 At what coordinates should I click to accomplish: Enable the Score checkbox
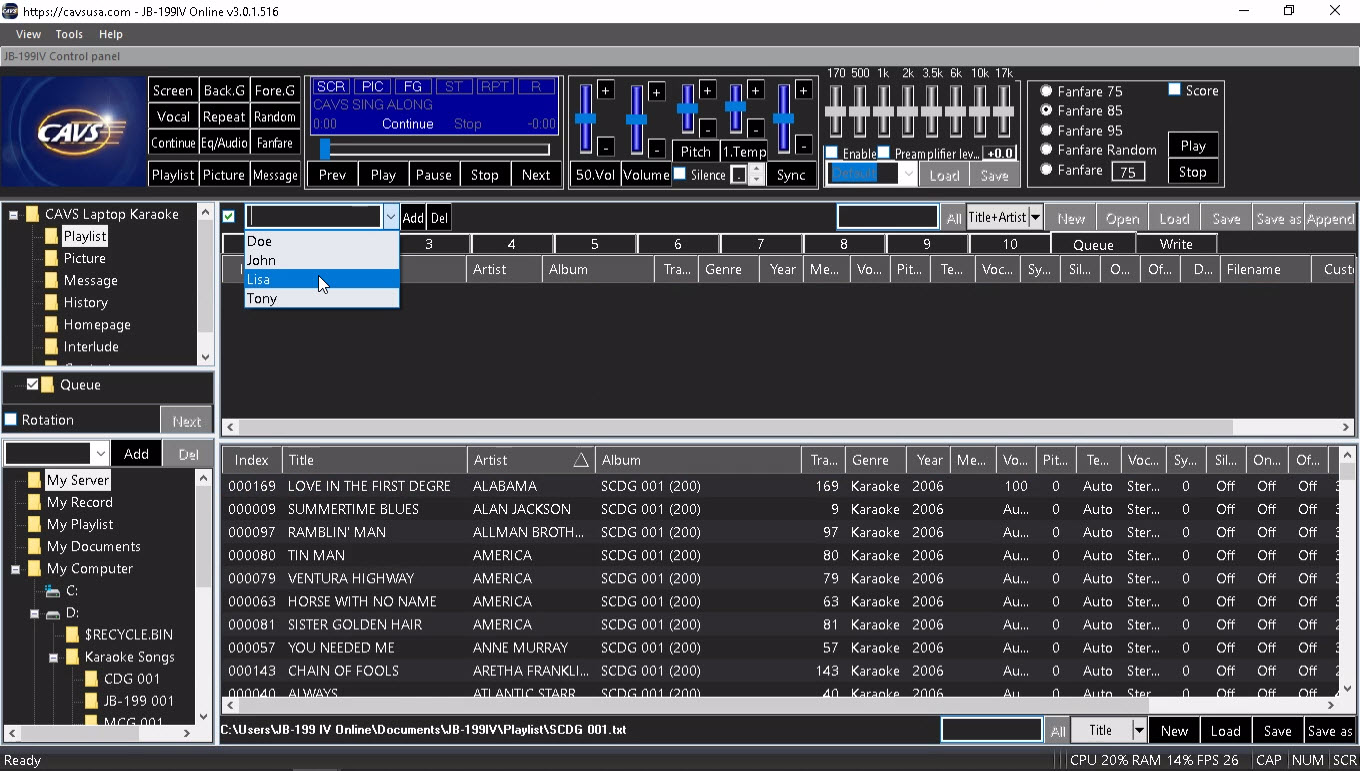(x=1175, y=90)
